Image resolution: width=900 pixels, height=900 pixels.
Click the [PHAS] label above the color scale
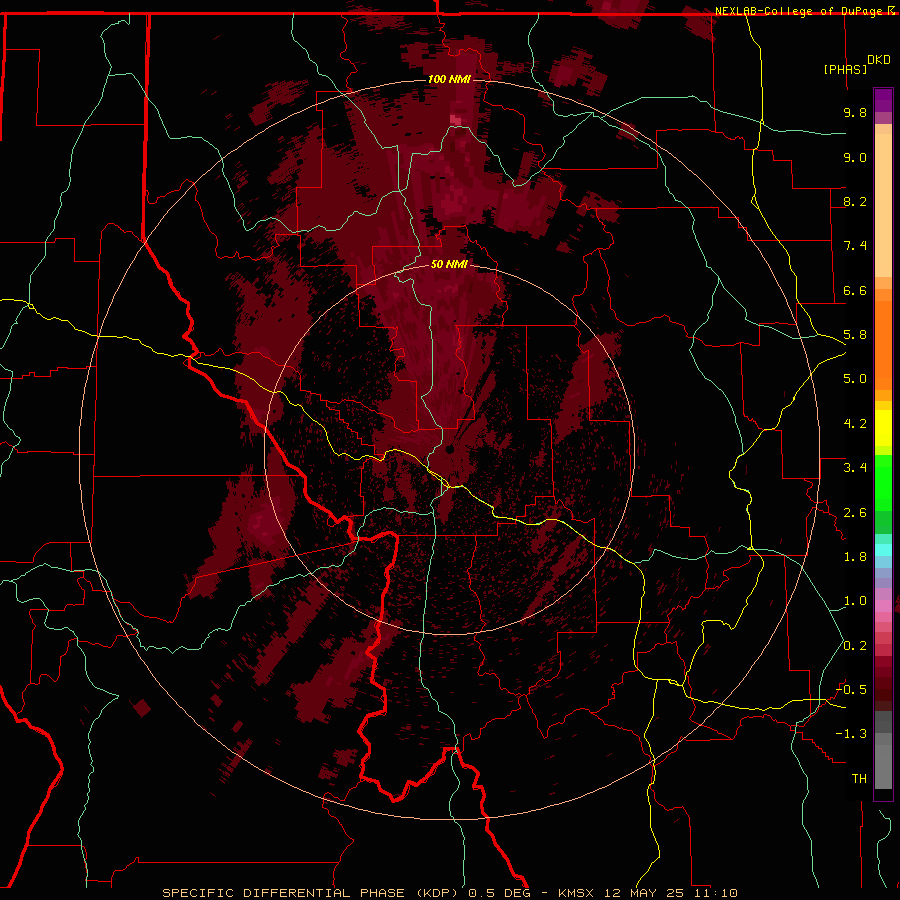point(845,69)
